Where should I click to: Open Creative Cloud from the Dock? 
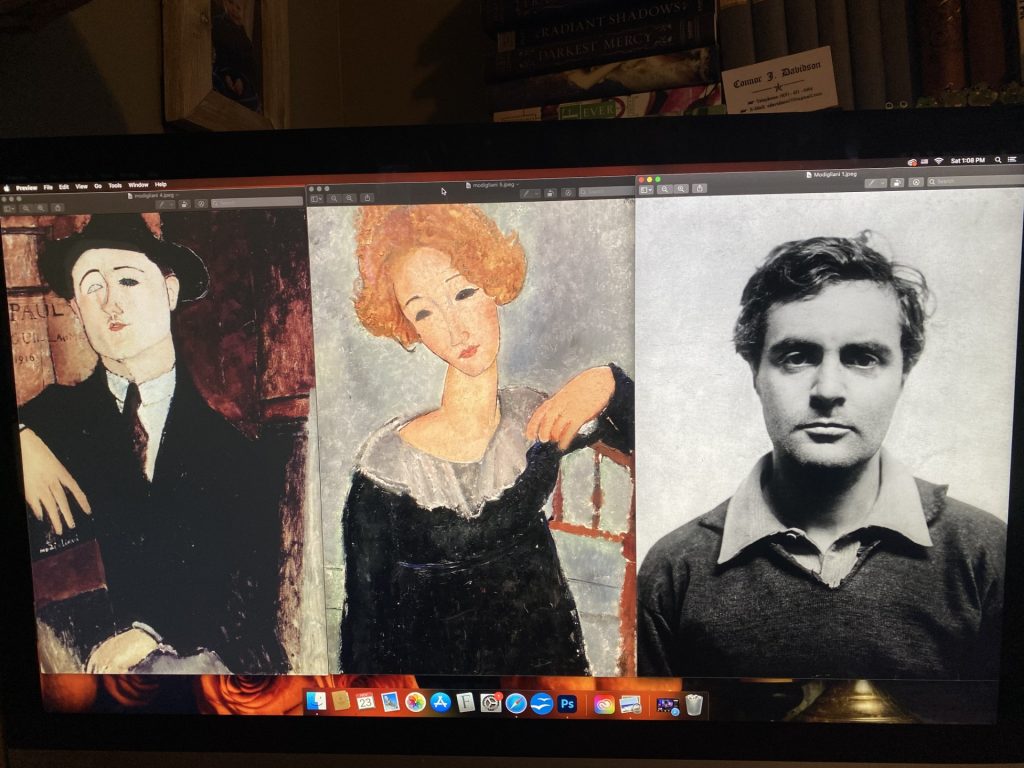click(x=604, y=705)
